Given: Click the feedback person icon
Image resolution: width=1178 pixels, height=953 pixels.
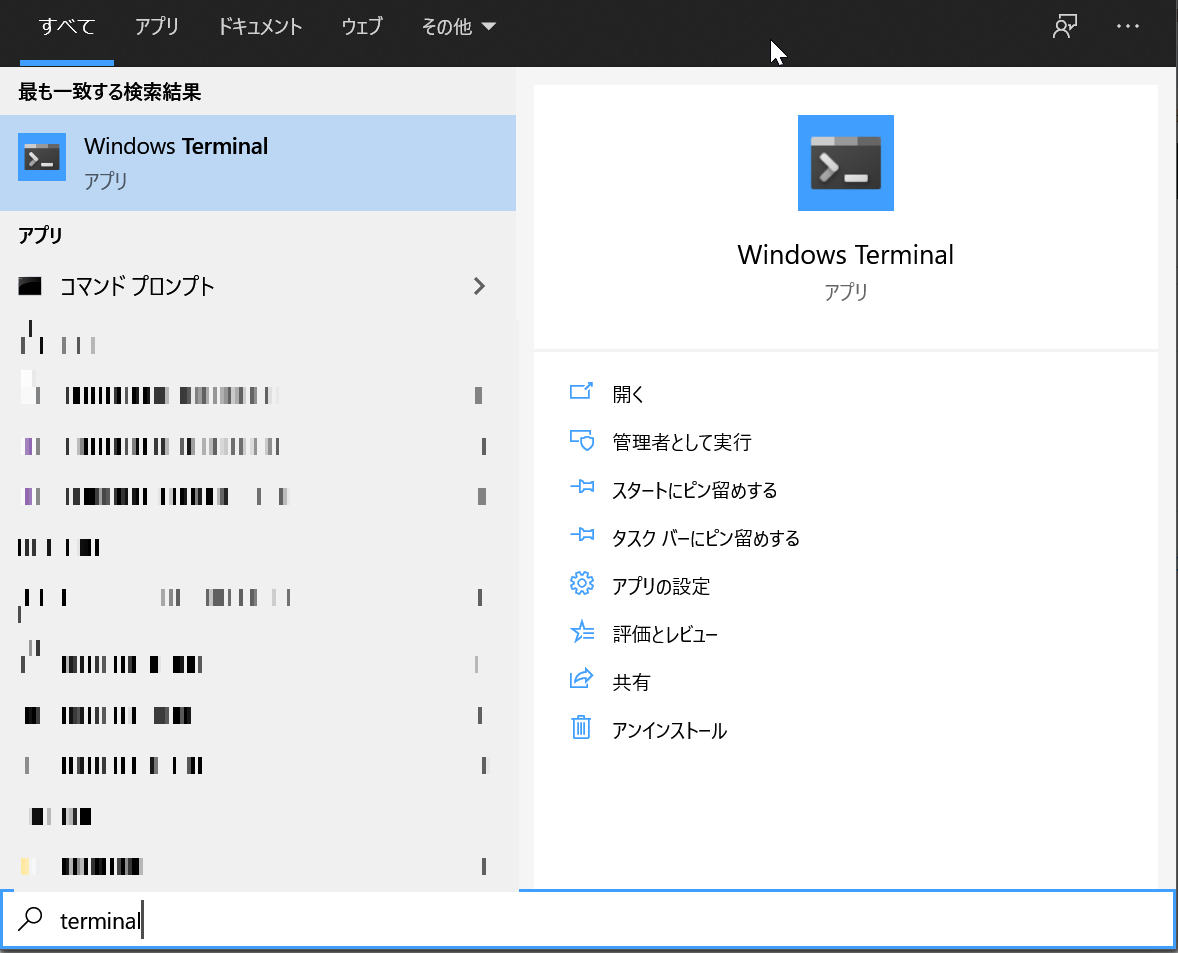Looking at the screenshot, I should [1065, 26].
